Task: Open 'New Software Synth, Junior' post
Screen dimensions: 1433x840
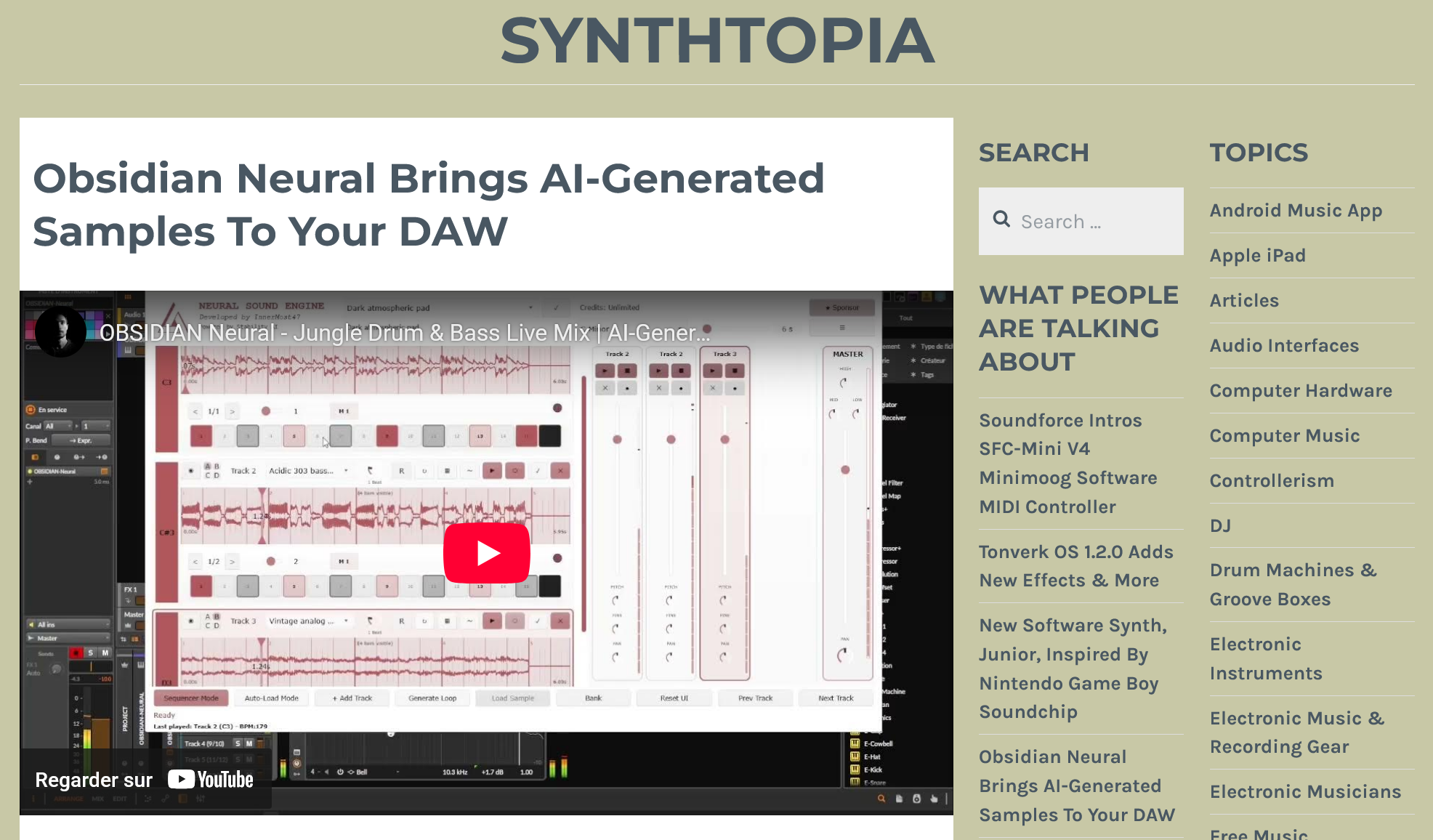Action: pyautogui.click(x=1073, y=669)
